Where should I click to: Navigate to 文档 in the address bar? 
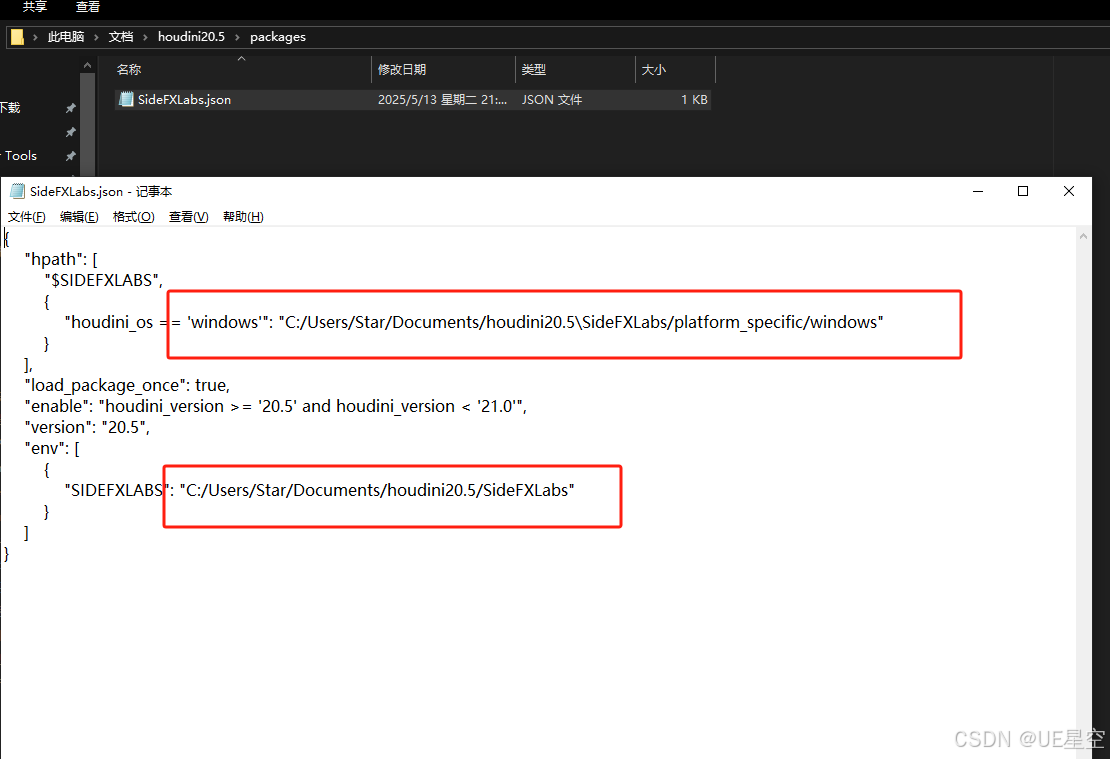point(121,37)
